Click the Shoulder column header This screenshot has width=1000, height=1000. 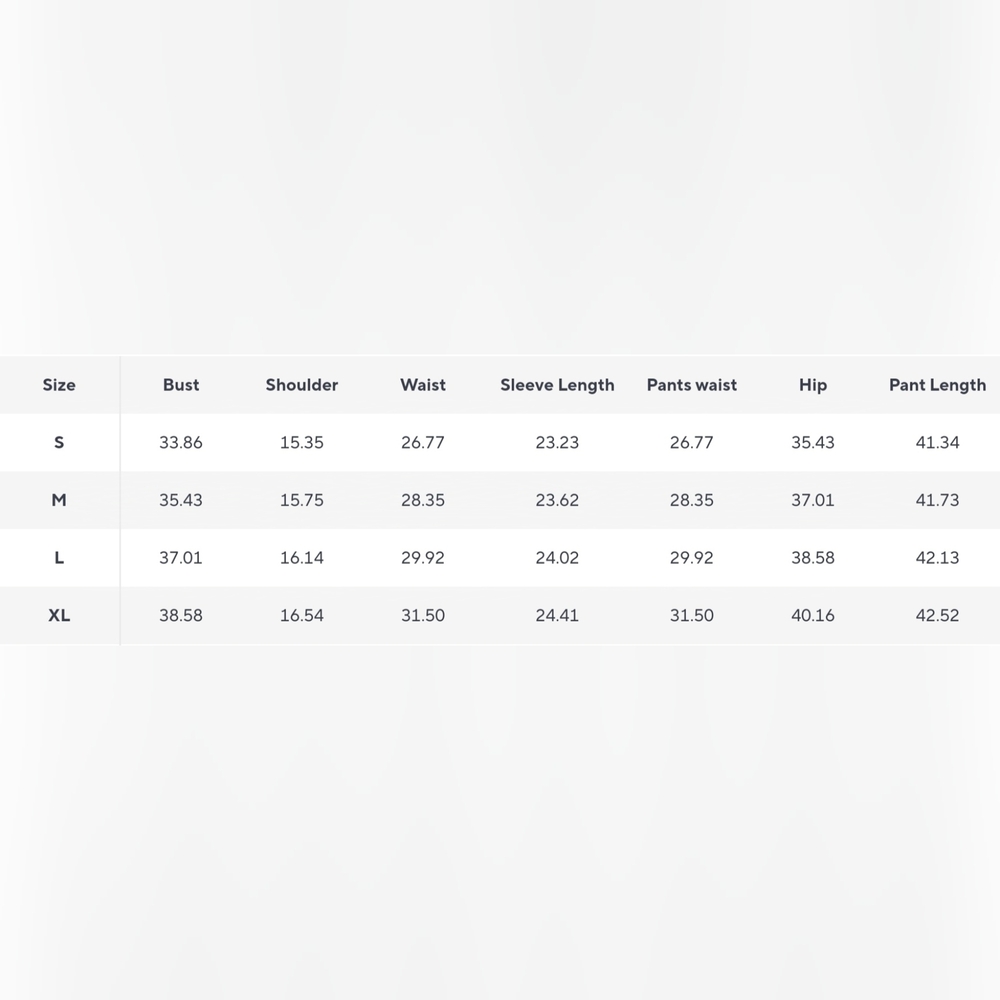click(x=302, y=385)
